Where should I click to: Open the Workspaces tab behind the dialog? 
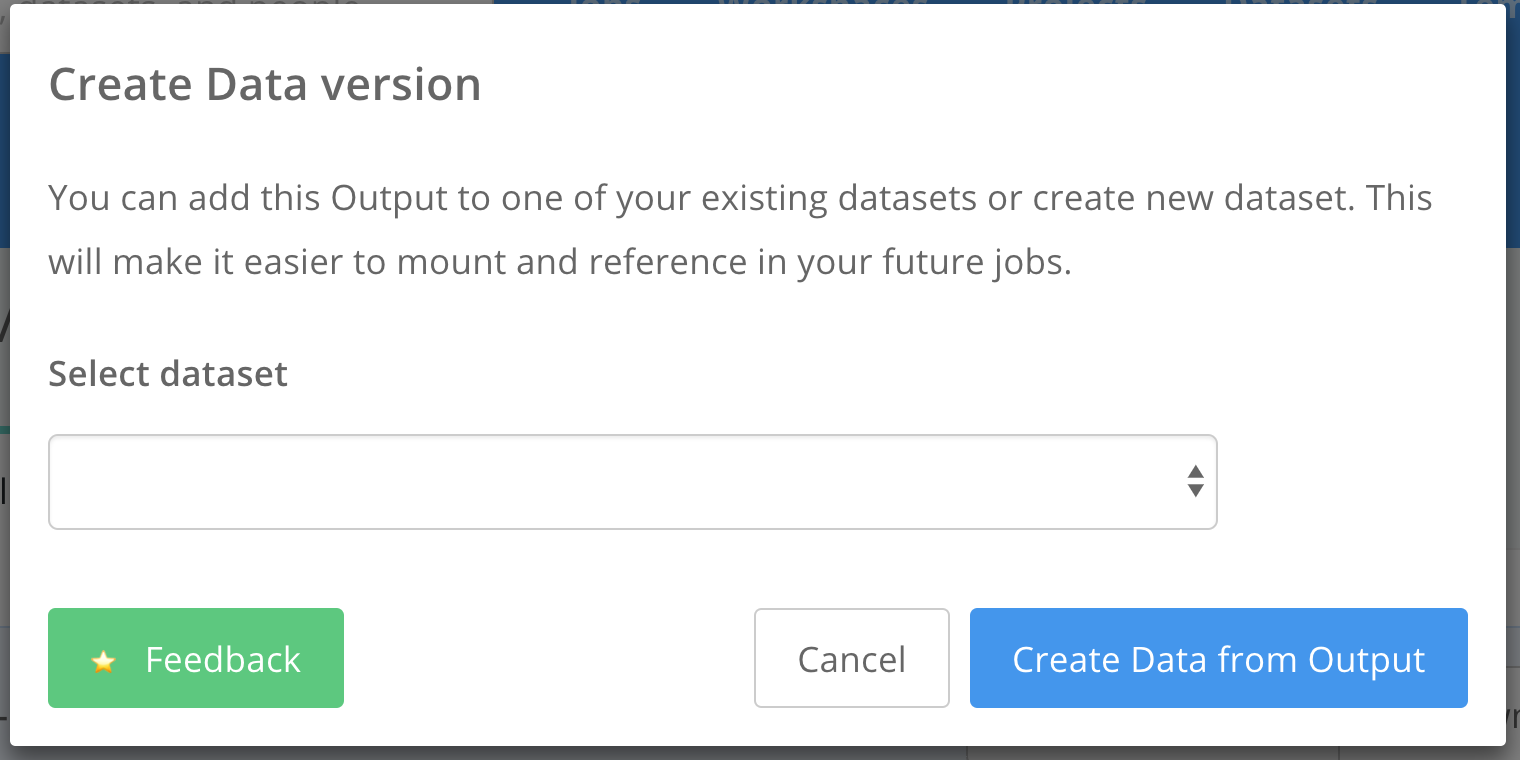(820, 6)
